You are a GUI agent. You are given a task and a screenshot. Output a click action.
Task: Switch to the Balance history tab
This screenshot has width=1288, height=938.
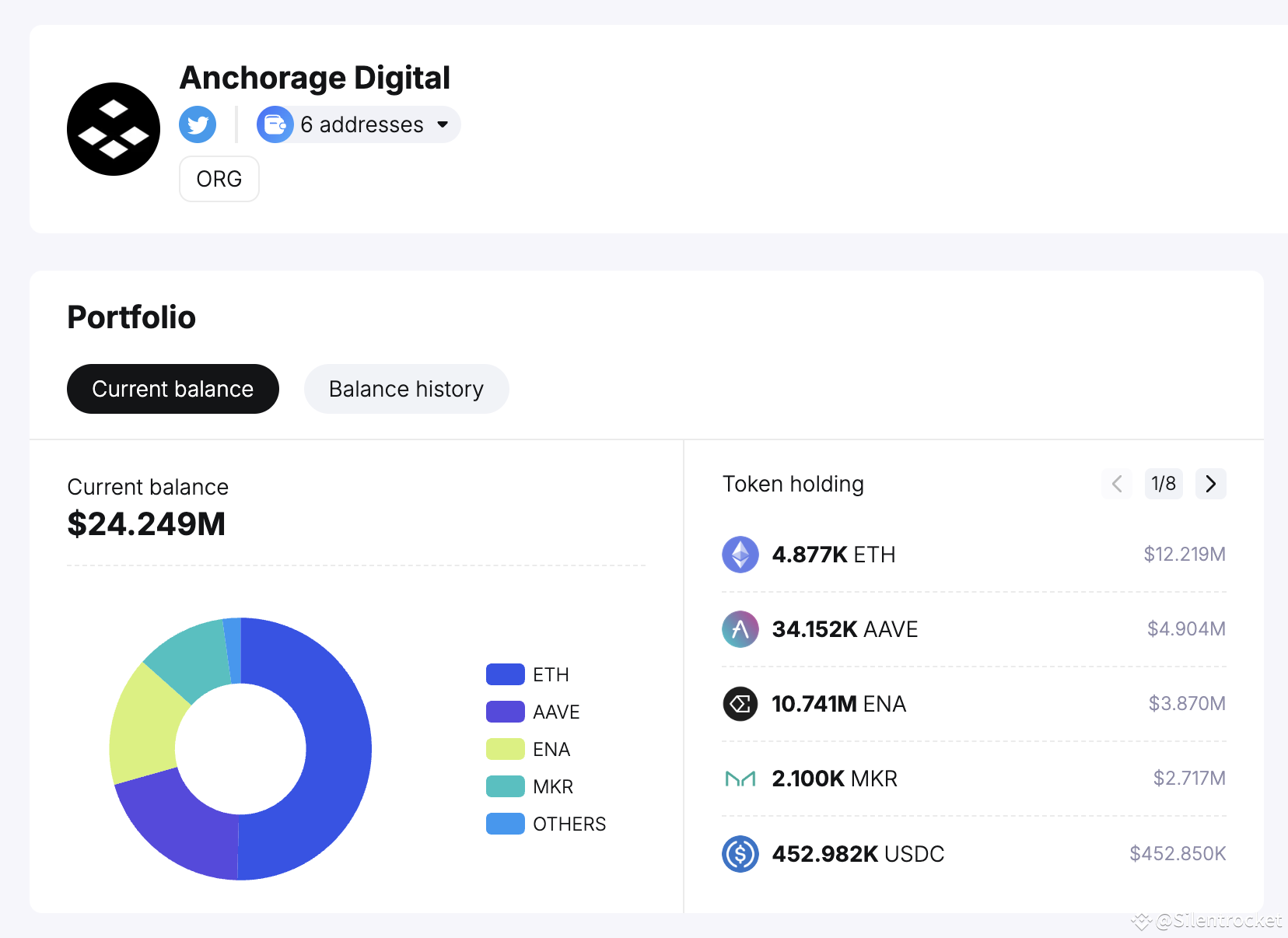pos(406,389)
